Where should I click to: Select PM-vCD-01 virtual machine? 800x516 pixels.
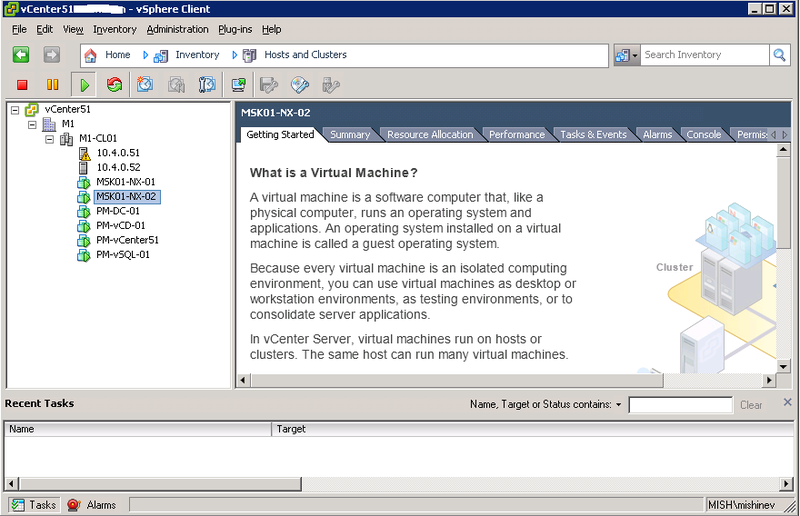point(120,226)
